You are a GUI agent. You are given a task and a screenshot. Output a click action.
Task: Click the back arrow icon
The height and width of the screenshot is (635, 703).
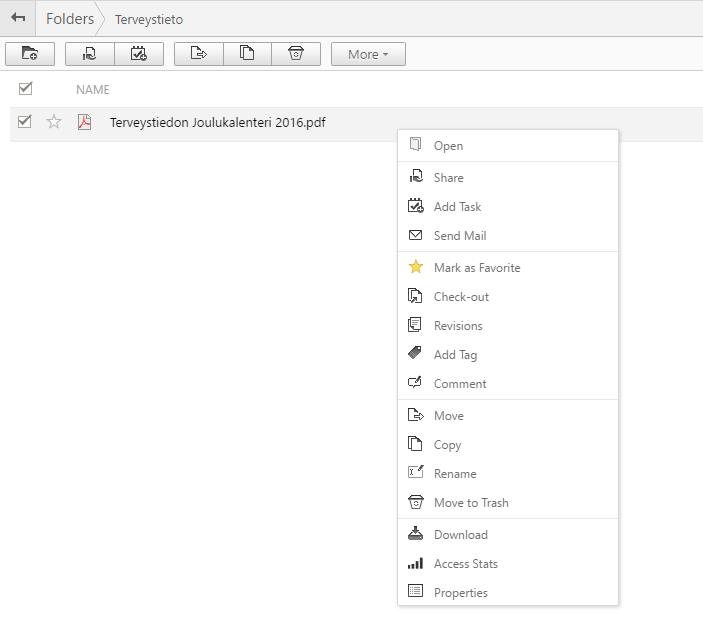pos(18,18)
